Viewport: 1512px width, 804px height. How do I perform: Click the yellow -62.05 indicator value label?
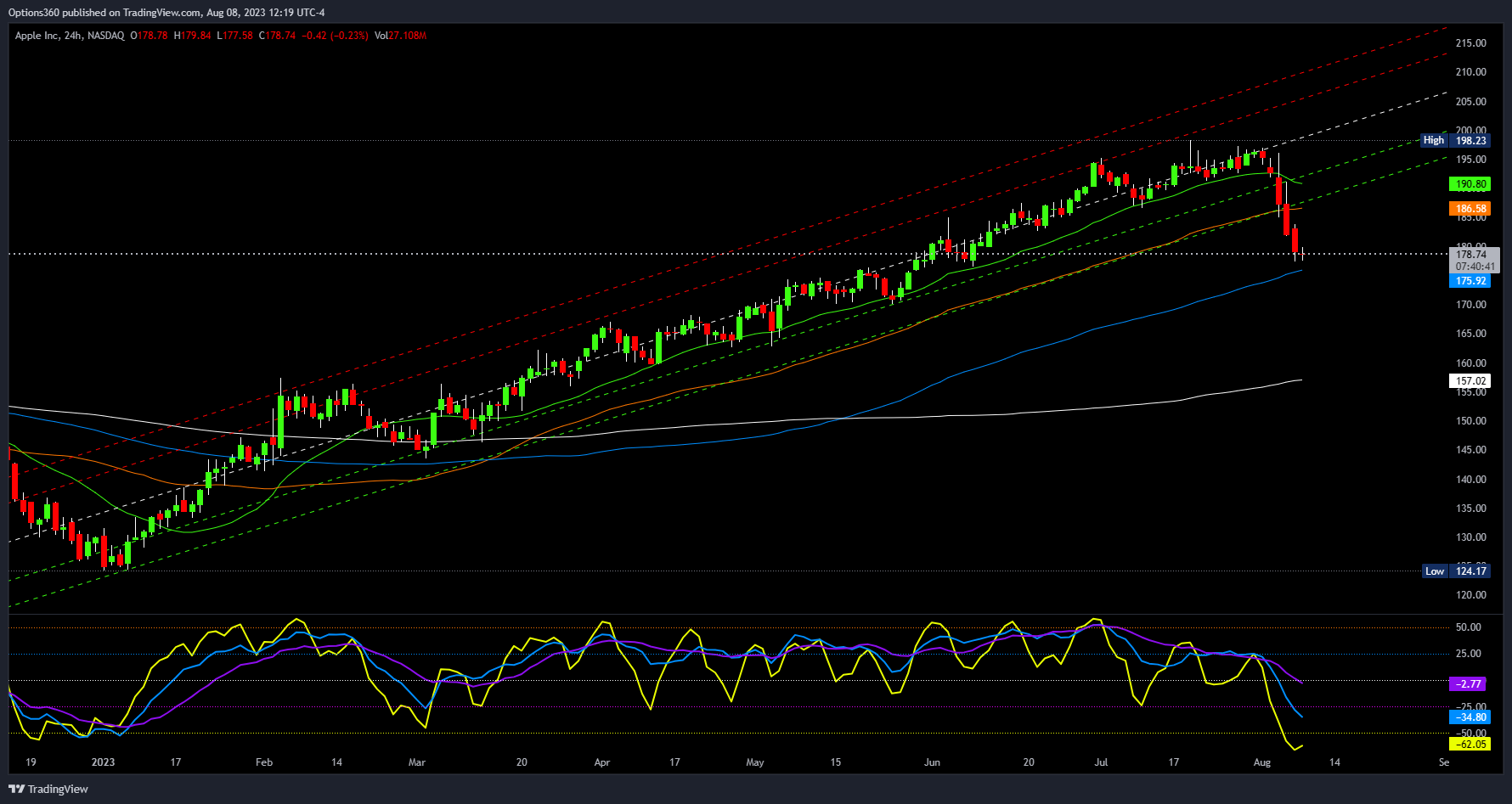point(1469,744)
